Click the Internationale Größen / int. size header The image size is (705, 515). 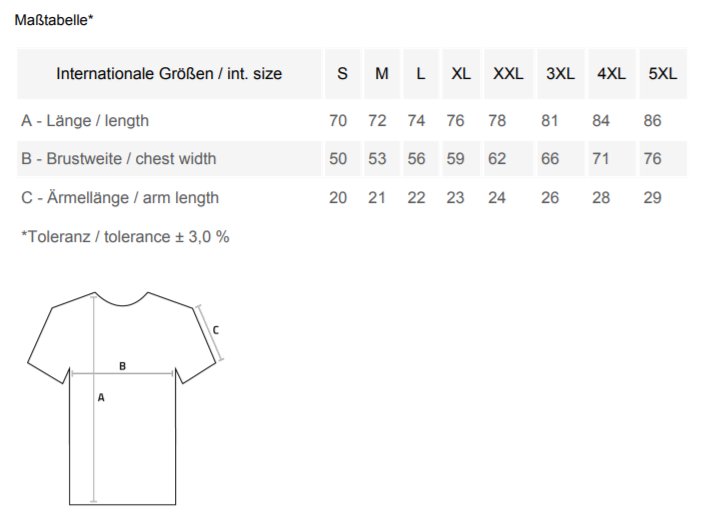pos(169,73)
